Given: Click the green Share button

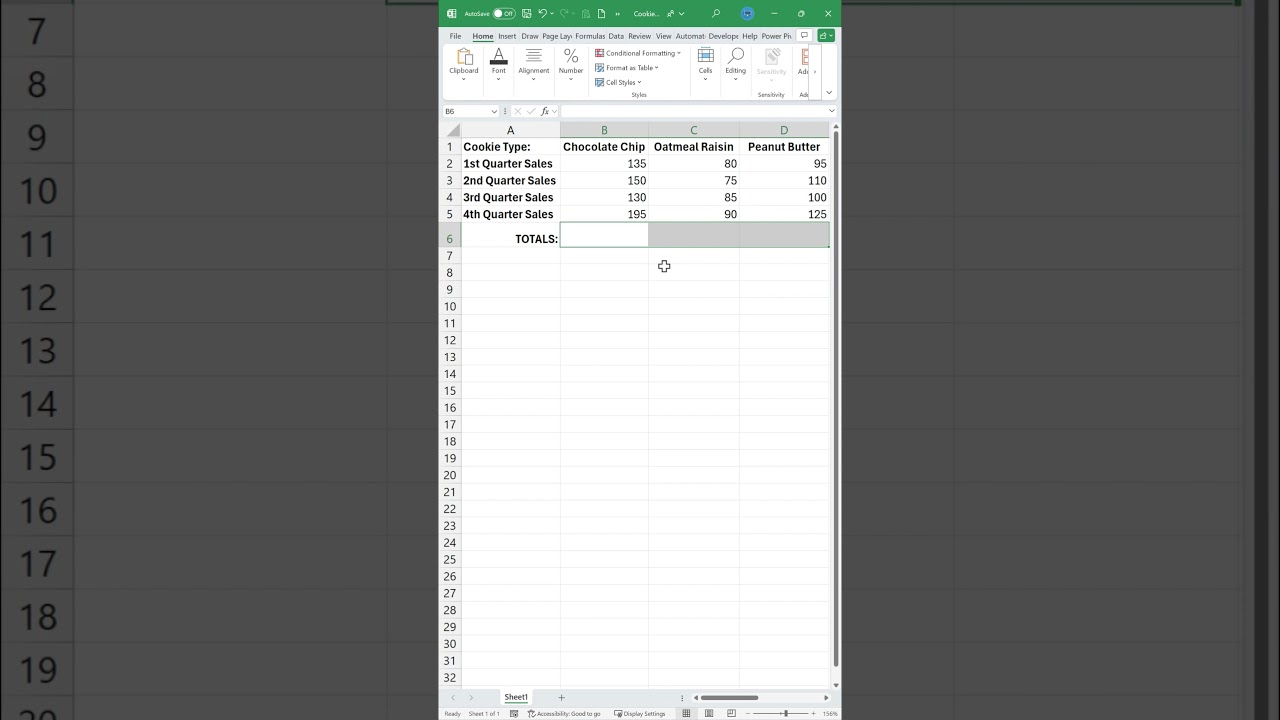Looking at the screenshot, I should (x=826, y=35).
